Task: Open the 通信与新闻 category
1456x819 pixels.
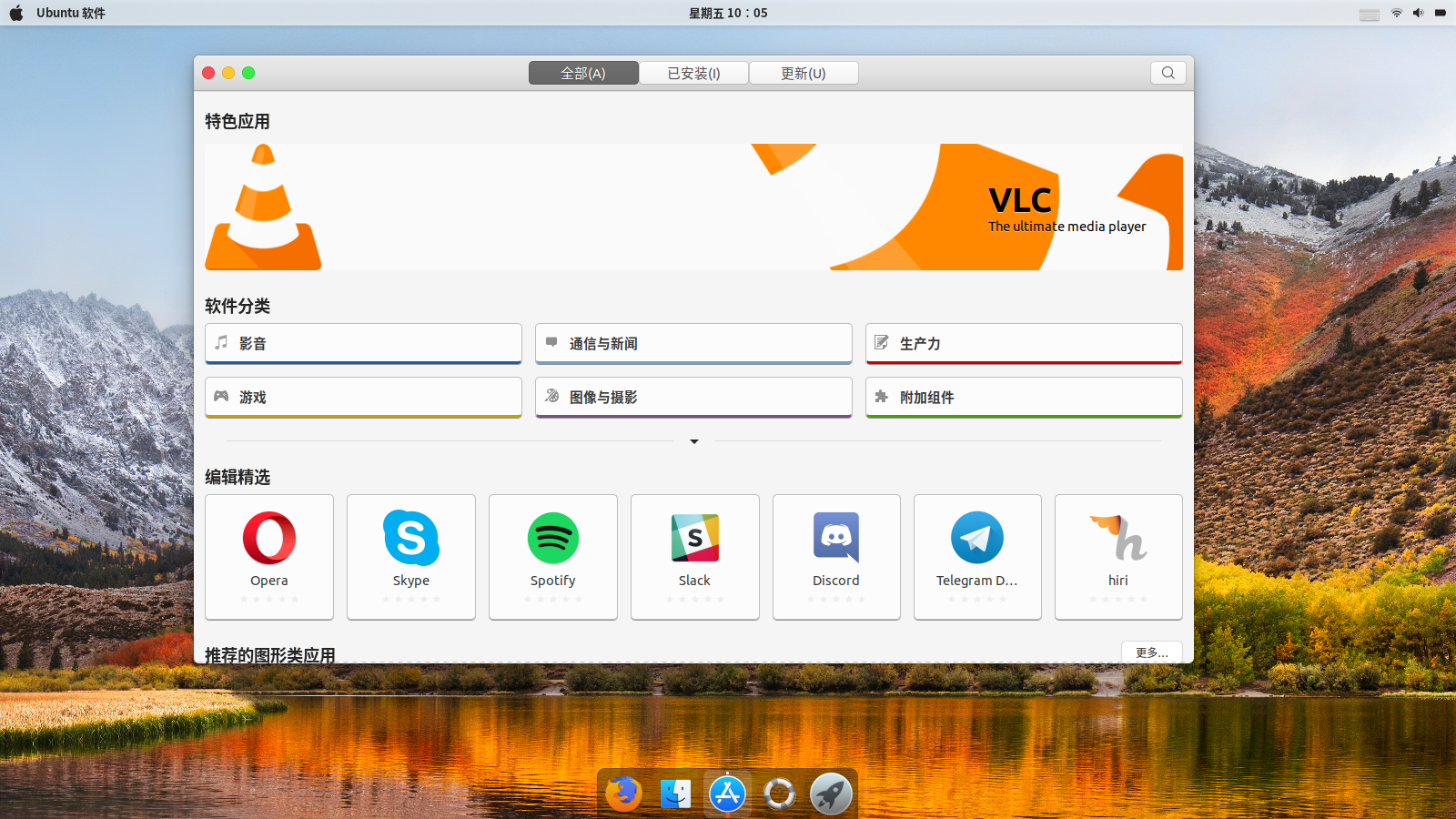Action: [693, 344]
